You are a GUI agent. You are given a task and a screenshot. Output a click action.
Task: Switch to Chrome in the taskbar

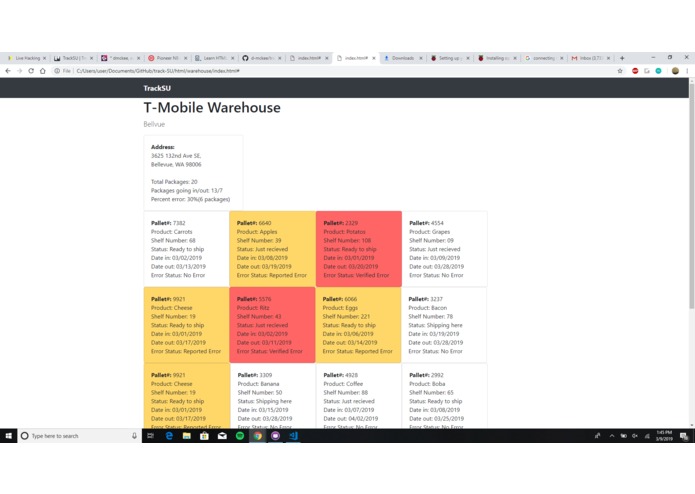(258, 436)
